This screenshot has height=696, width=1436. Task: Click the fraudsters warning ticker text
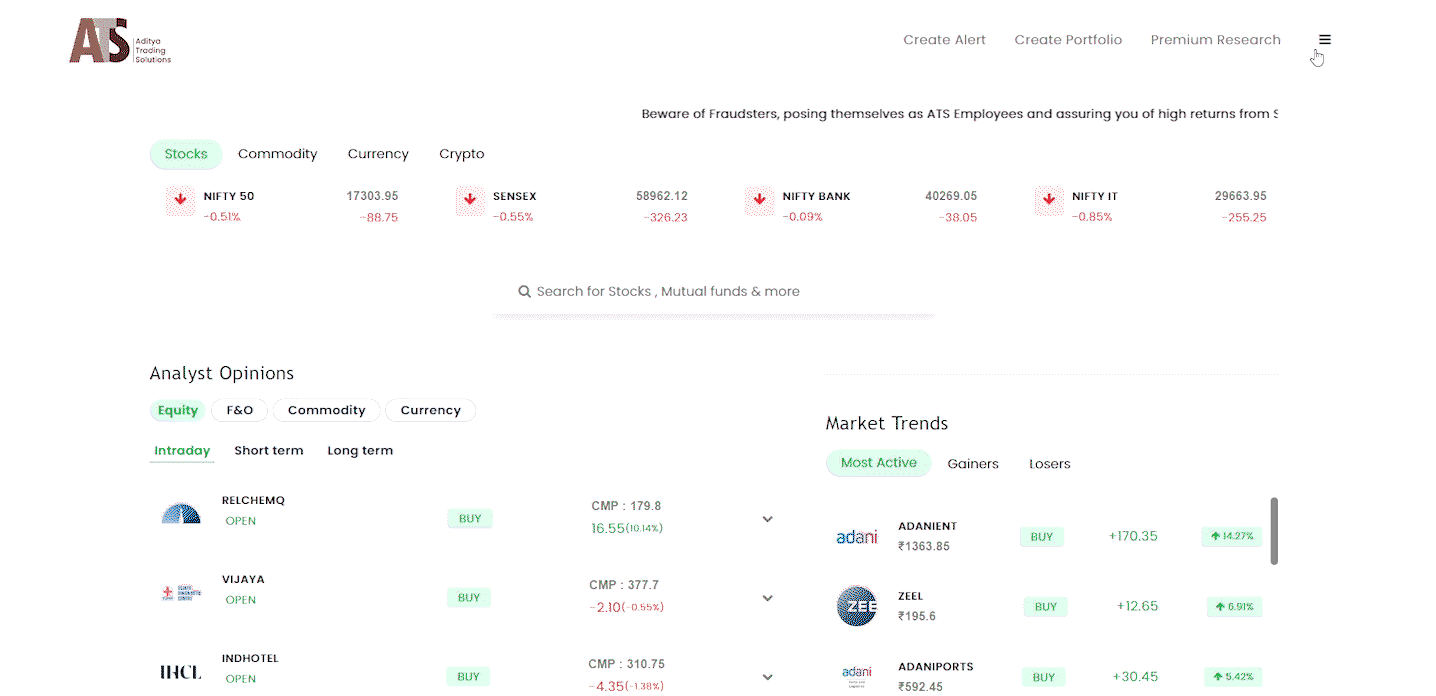pyautogui.click(x=960, y=114)
